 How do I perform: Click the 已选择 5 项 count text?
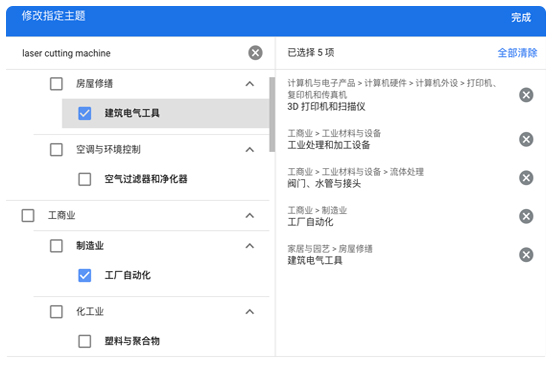pos(310,52)
